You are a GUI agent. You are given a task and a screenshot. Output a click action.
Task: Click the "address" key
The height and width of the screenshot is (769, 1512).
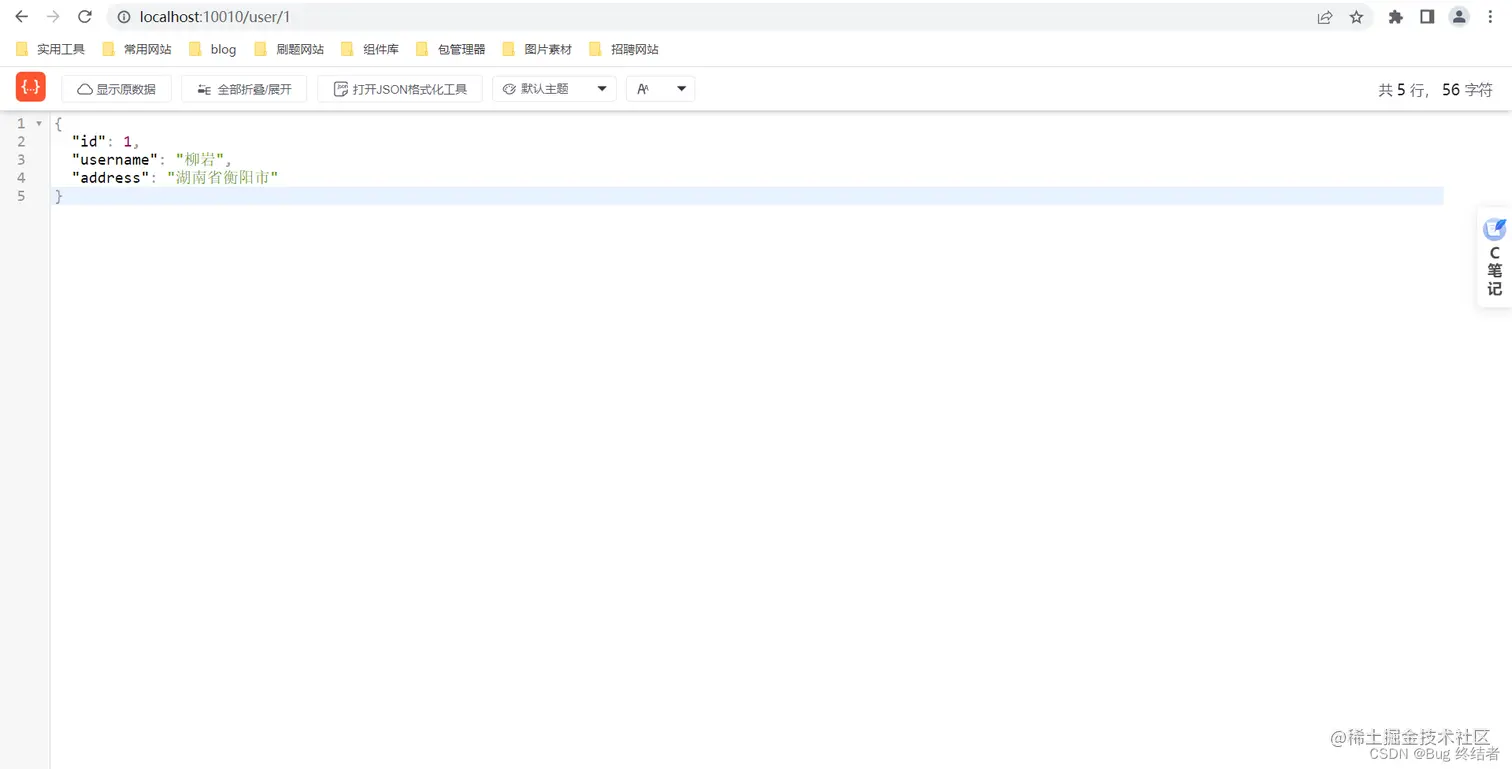pos(110,178)
